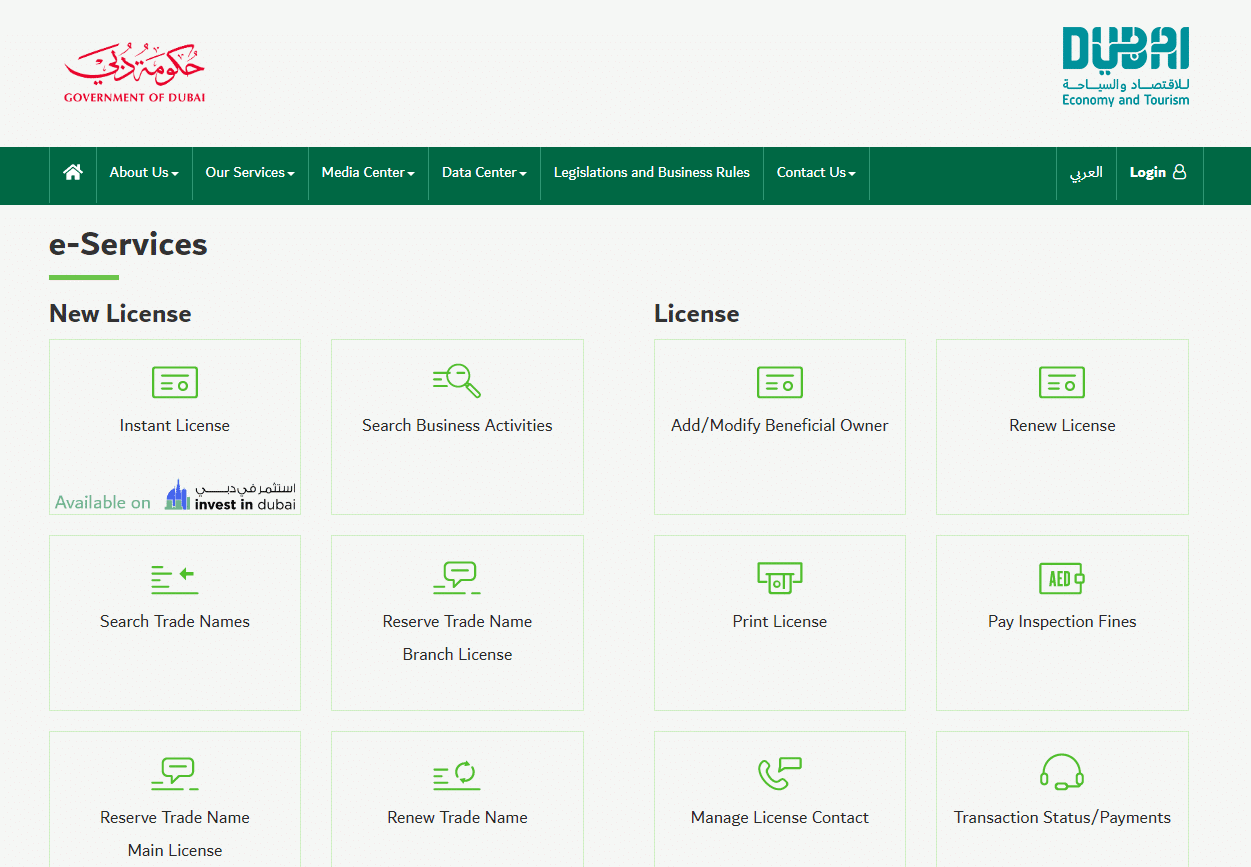Image resolution: width=1251 pixels, height=867 pixels.
Task: Open the Manage License Contact phone icon
Action: coord(779,774)
